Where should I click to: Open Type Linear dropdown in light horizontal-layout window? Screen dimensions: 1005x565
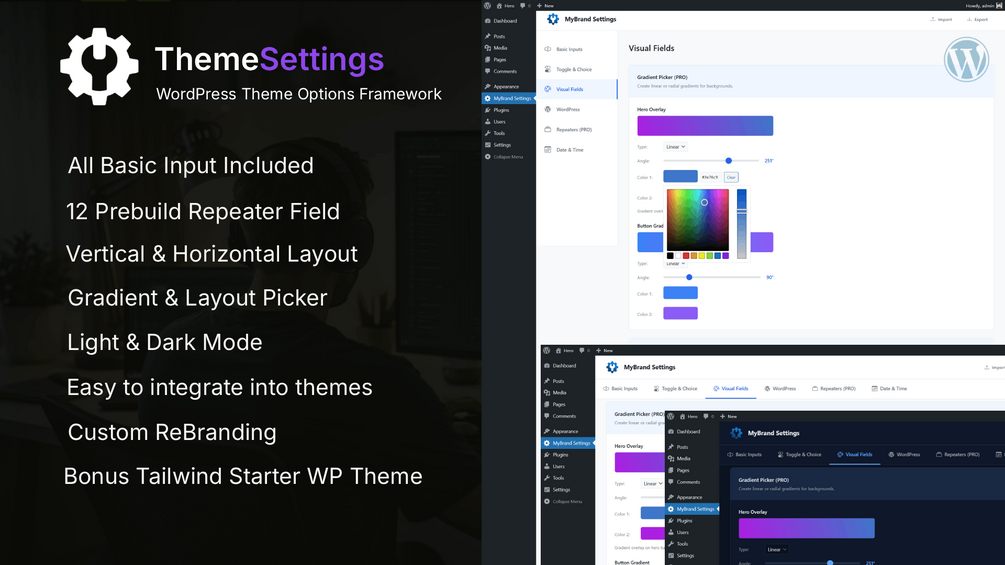pyautogui.click(x=652, y=484)
